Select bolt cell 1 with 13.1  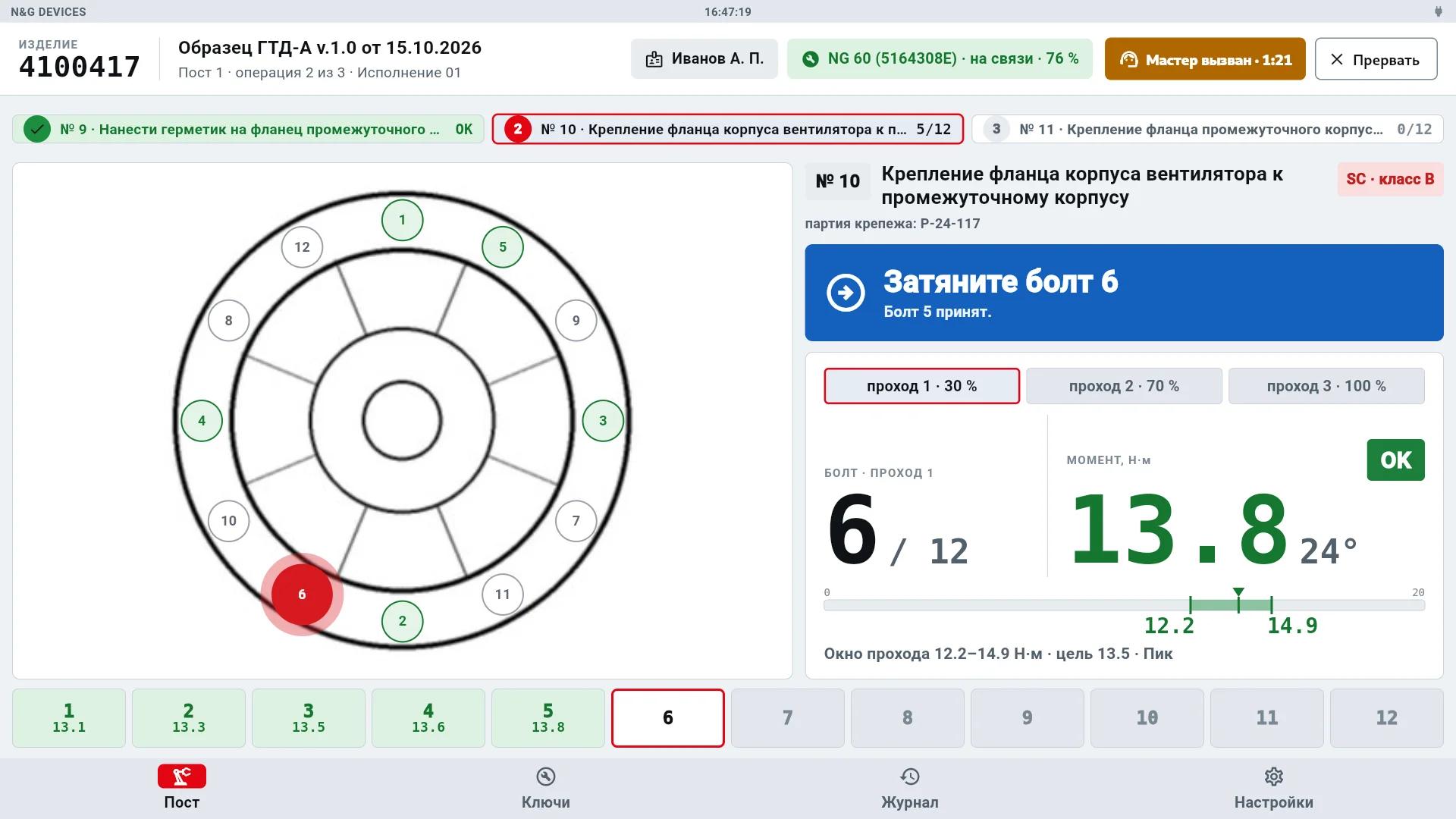click(x=69, y=718)
